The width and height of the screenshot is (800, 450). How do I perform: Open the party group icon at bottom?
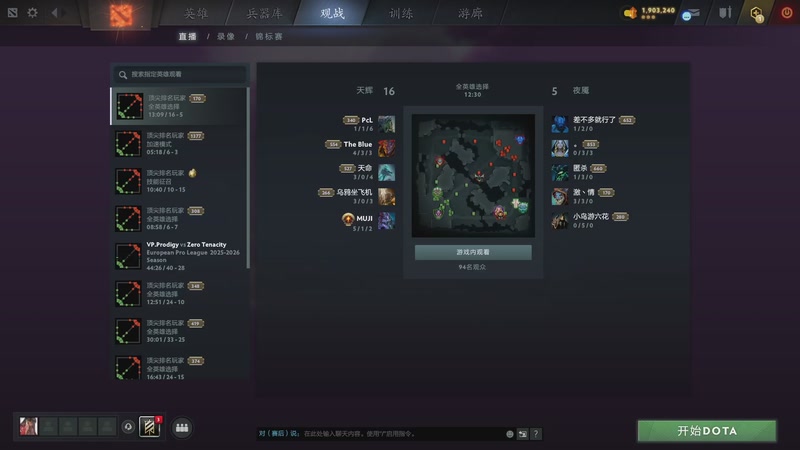(182, 428)
